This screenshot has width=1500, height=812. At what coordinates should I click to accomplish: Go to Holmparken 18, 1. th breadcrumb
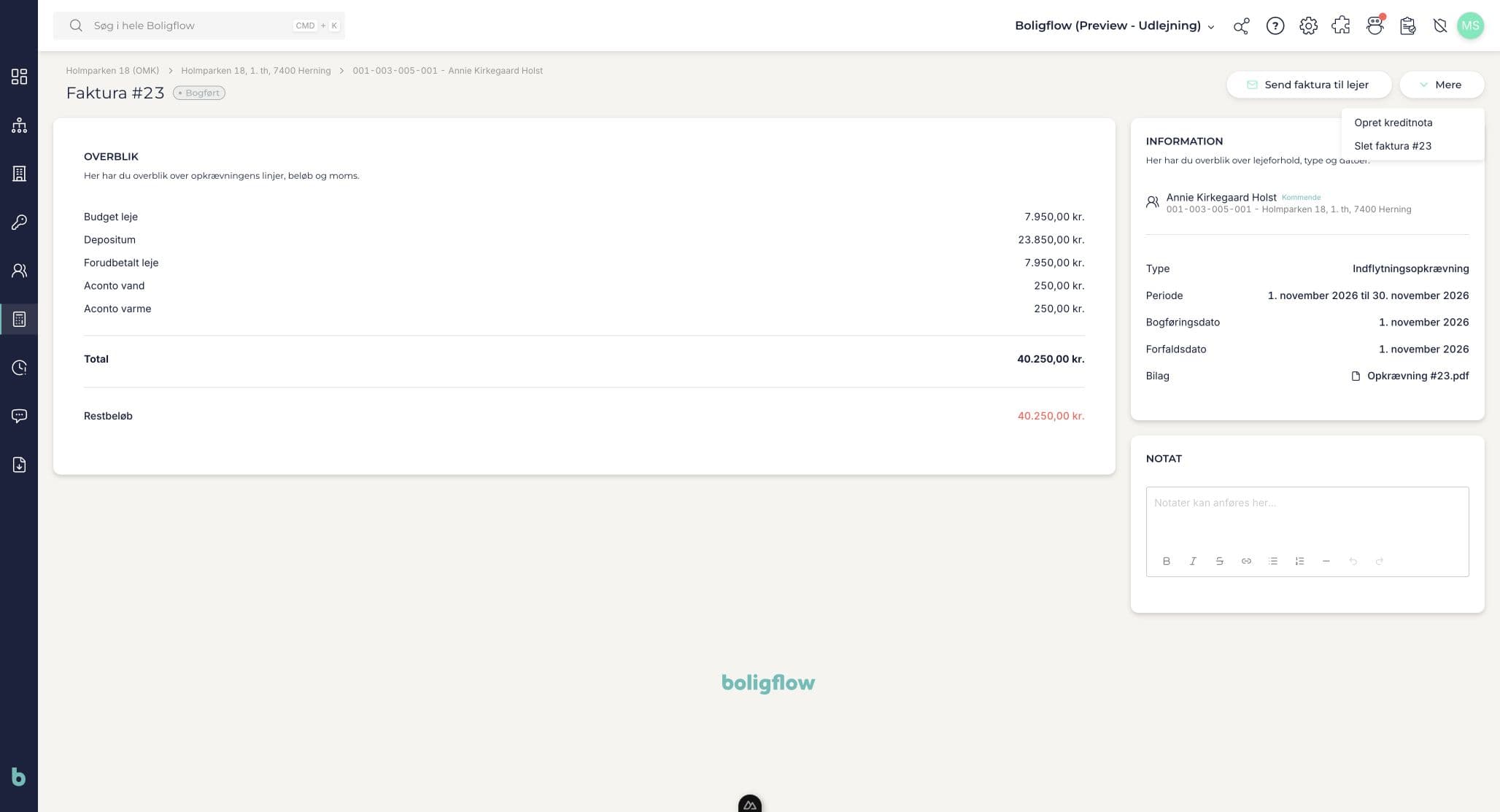255,71
